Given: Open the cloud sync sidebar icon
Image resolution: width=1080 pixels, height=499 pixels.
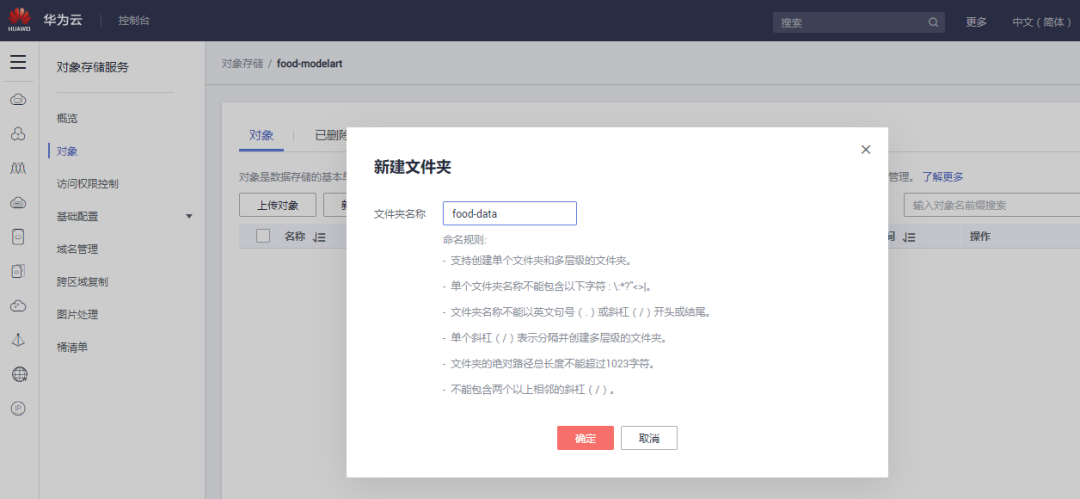Looking at the screenshot, I should click(19, 305).
